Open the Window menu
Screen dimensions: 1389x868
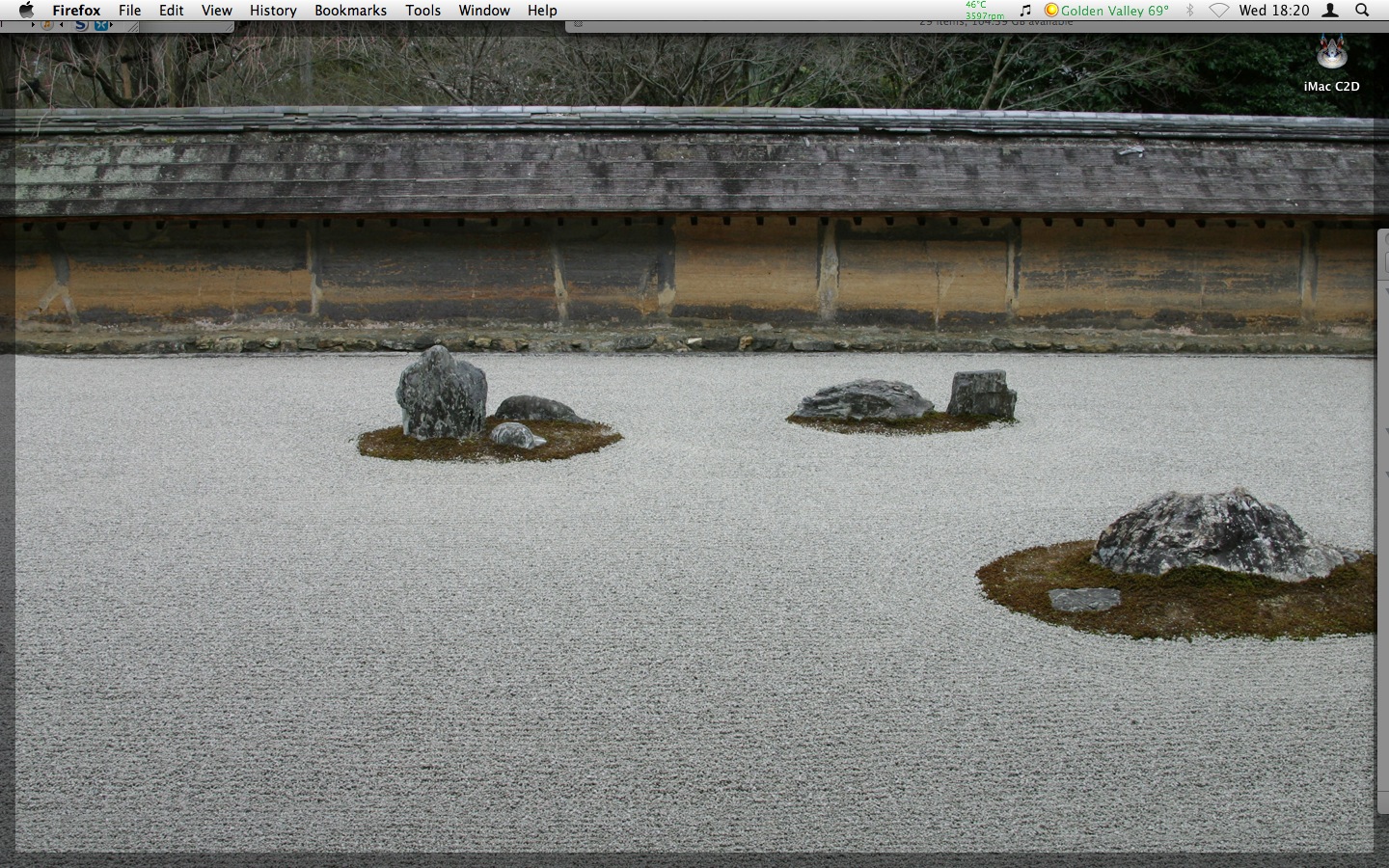pos(483,11)
